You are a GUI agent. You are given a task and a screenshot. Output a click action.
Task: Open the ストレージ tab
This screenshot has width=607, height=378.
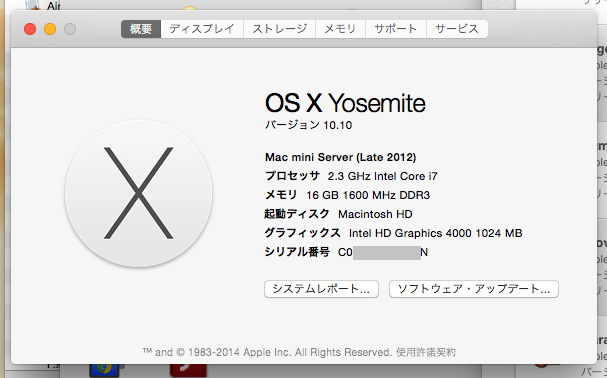tap(279, 29)
